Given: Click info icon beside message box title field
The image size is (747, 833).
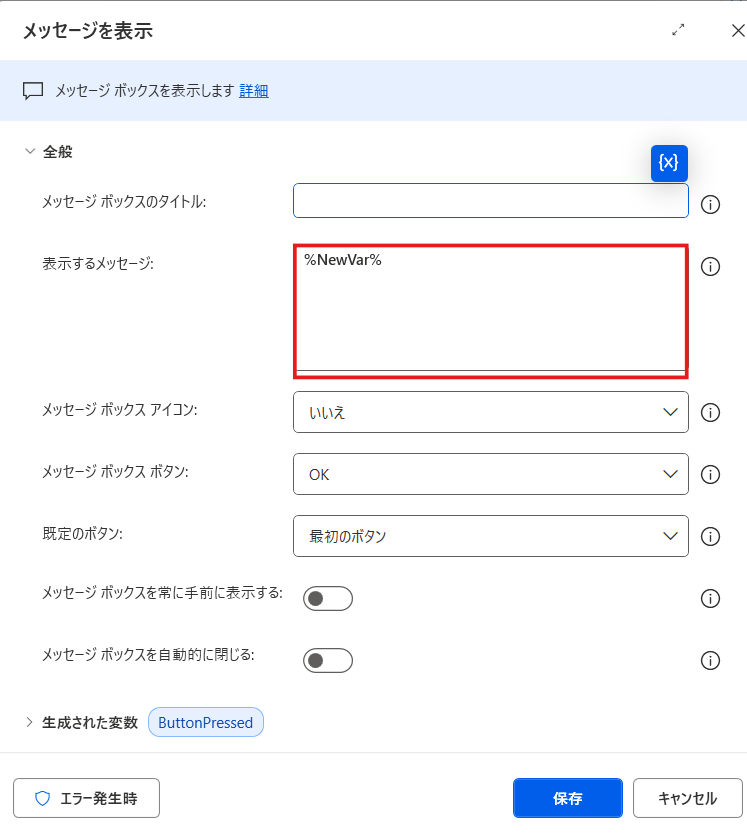Looking at the screenshot, I should (x=711, y=204).
